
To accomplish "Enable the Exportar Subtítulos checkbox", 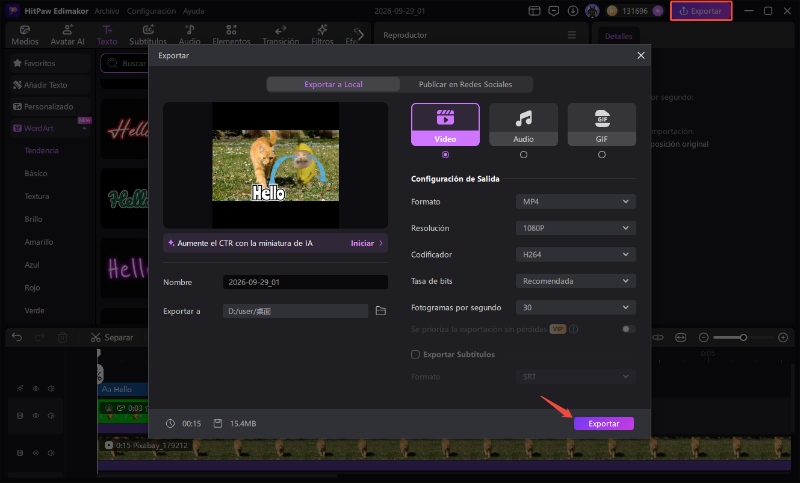I will click(415, 354).
